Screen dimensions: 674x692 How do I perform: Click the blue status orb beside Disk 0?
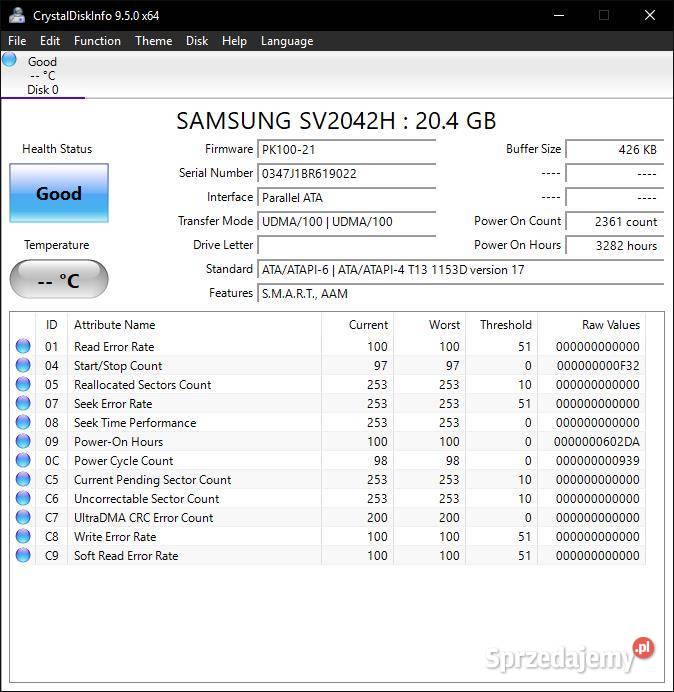pyautogui.click(x=9, y=60)
